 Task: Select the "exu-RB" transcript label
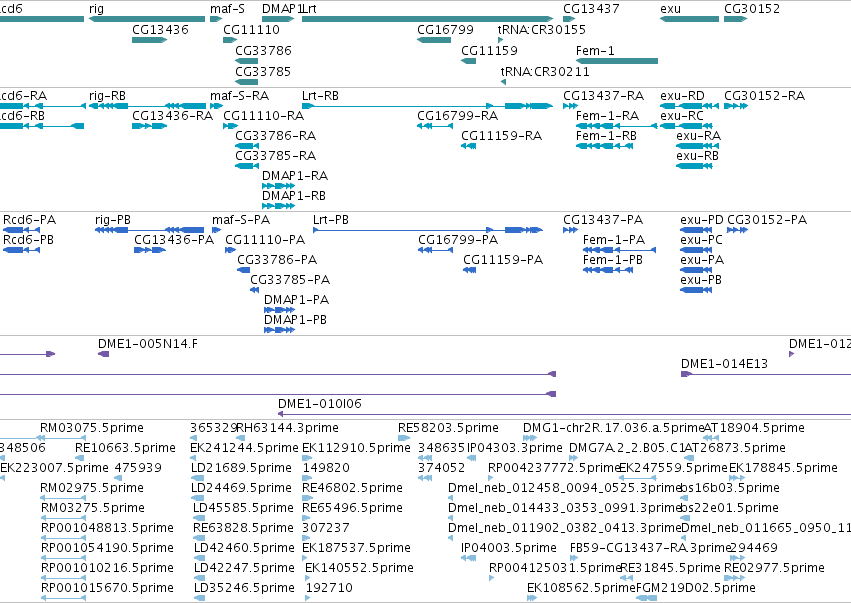click(697, 156)
